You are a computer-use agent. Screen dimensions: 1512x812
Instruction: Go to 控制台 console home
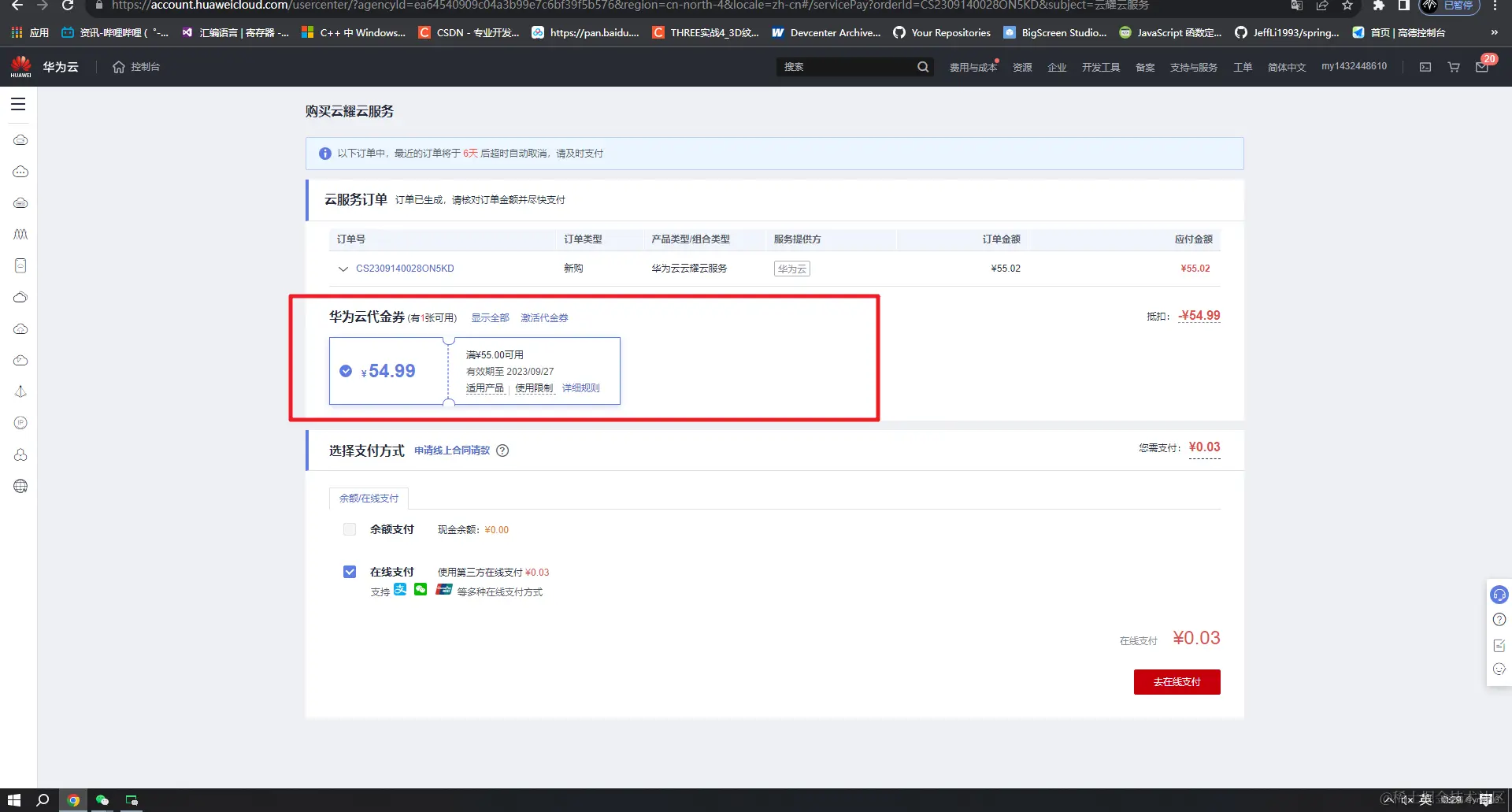pos(136,67)
